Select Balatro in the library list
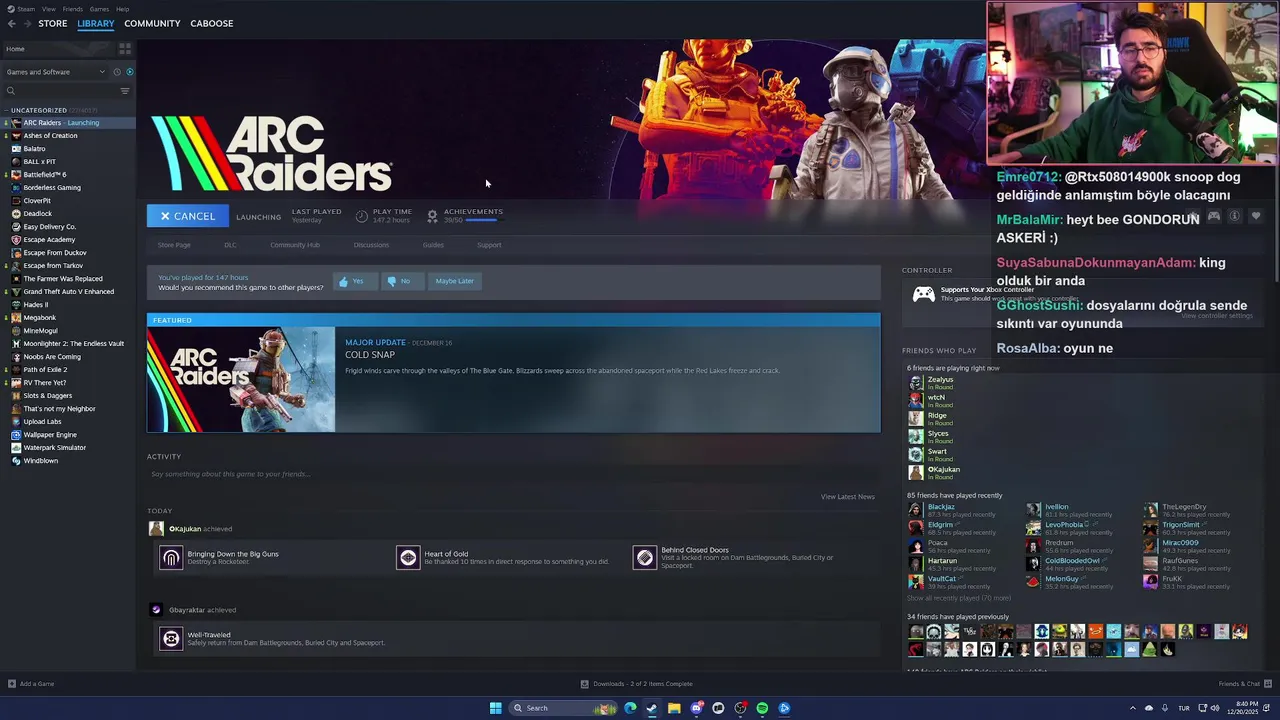 [35, 149]
